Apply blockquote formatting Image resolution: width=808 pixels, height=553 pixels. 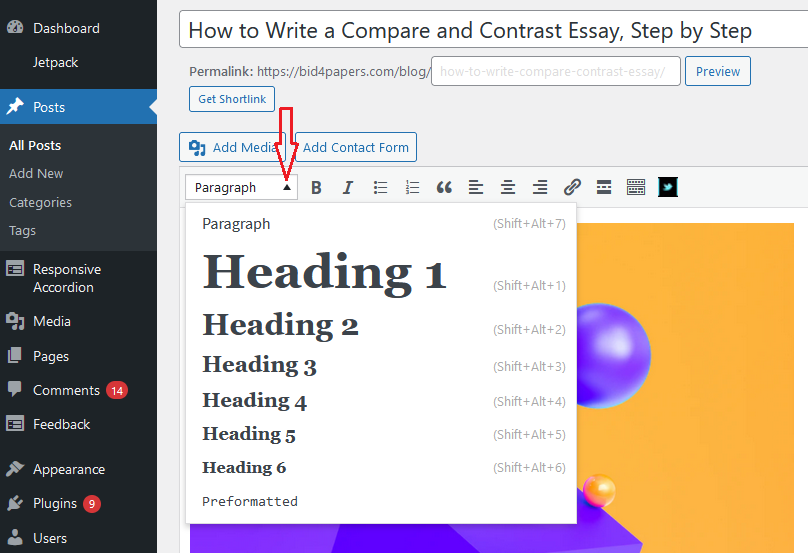[444, 188]
